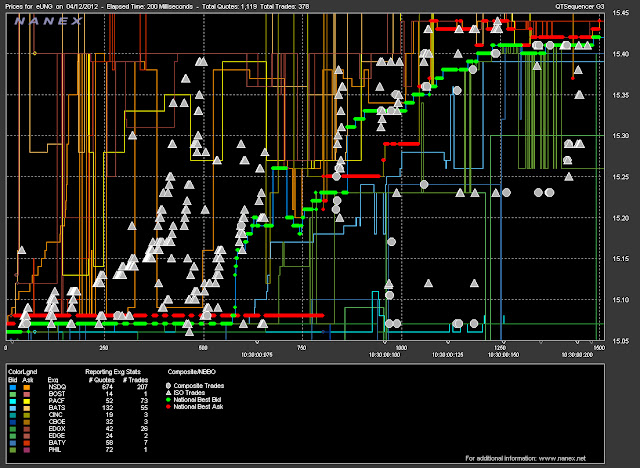This screenshot has width=640, height=468.
Task: Select the EDGE bid color swatch
Action: pyautogui.click(x=13, y=436)
